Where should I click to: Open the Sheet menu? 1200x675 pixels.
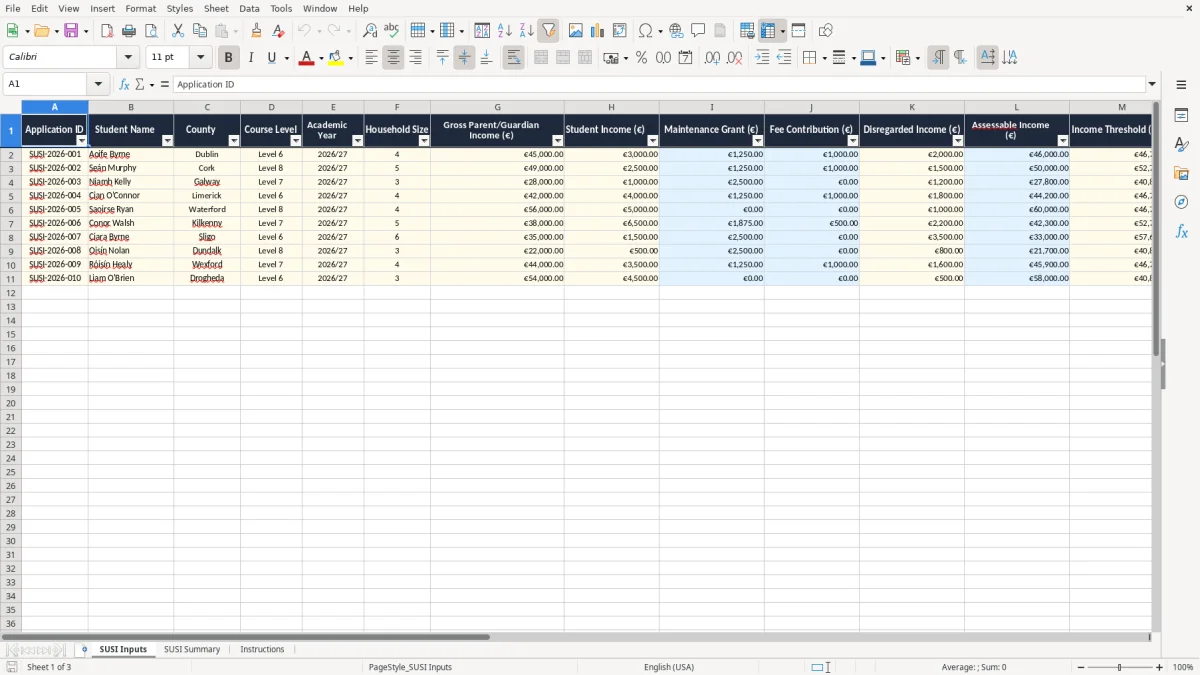217,8
